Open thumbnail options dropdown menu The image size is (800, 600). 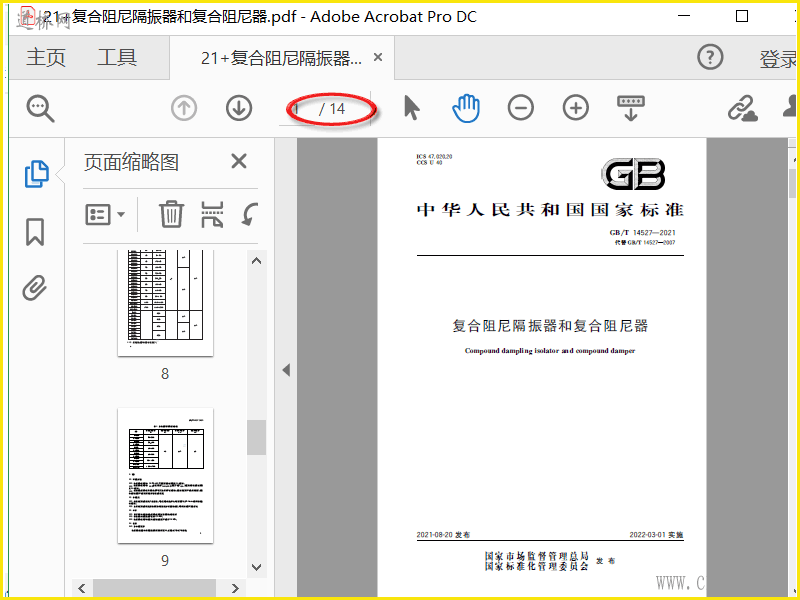(105, 214)
